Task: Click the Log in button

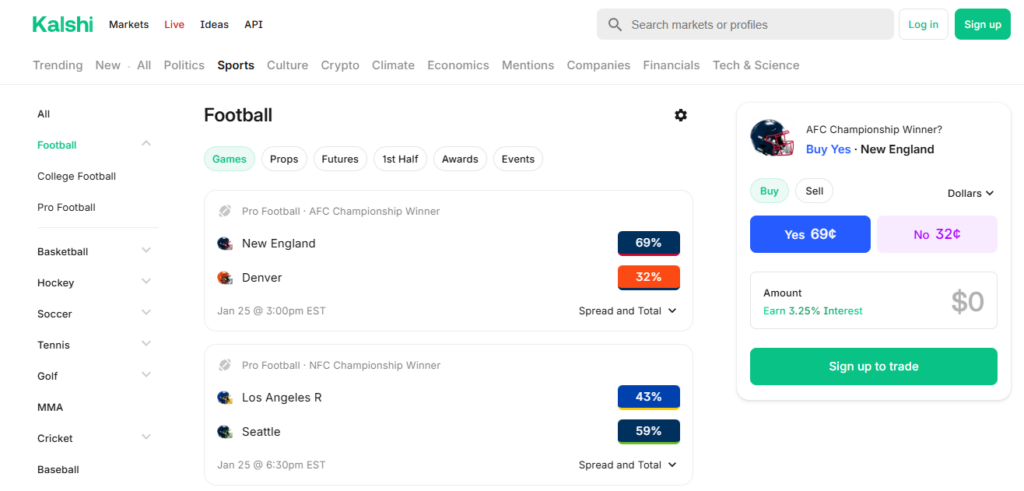Action: coord(923,24)
